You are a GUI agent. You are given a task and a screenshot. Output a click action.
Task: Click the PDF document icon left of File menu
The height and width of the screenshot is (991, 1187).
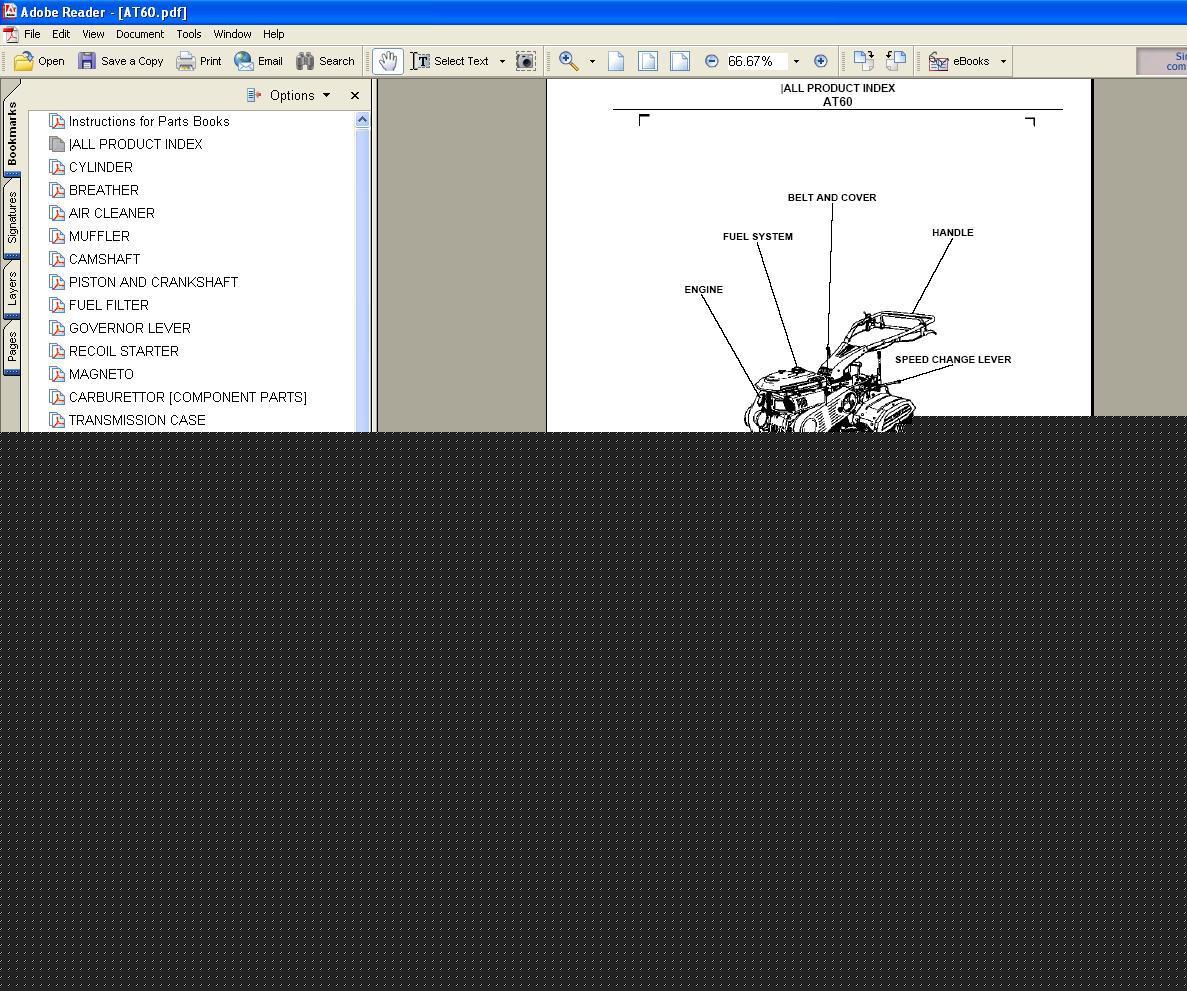pyautogui.click(x=10, y=35)
